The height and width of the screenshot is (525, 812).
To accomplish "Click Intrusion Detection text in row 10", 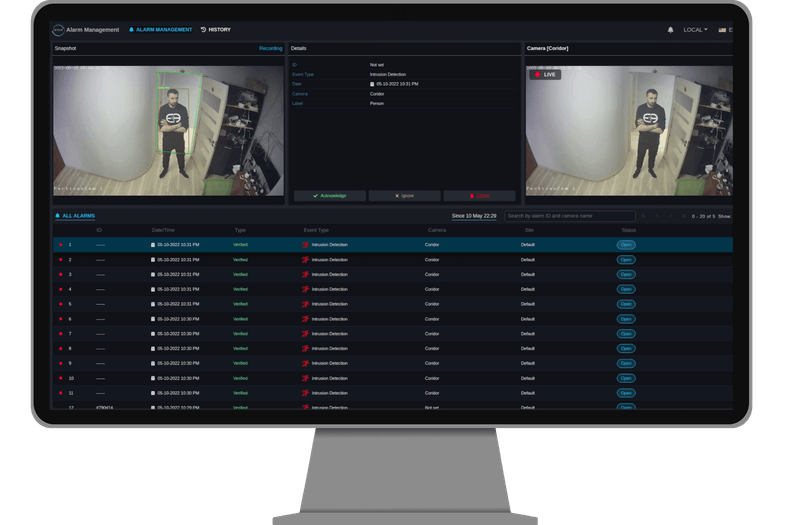I will pyautogui.click(x=329, y=378).
